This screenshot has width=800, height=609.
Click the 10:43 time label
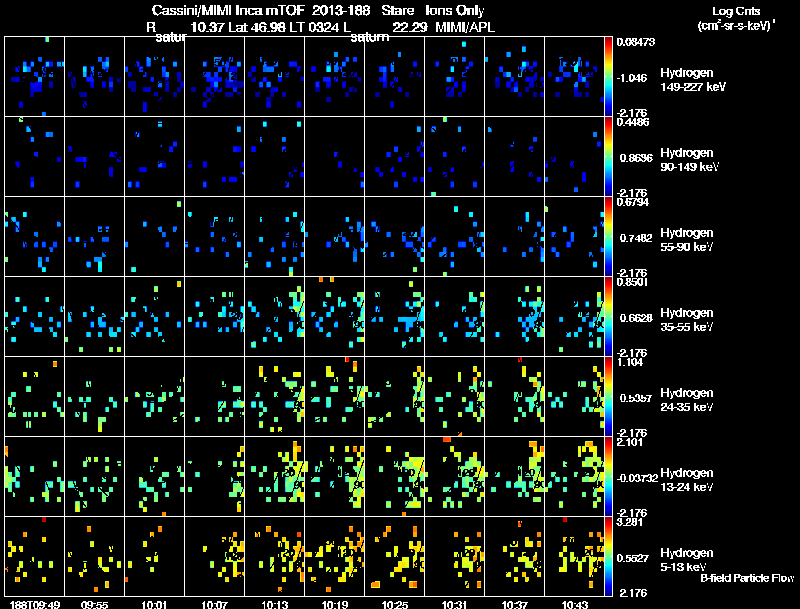[x=575, y=604]
